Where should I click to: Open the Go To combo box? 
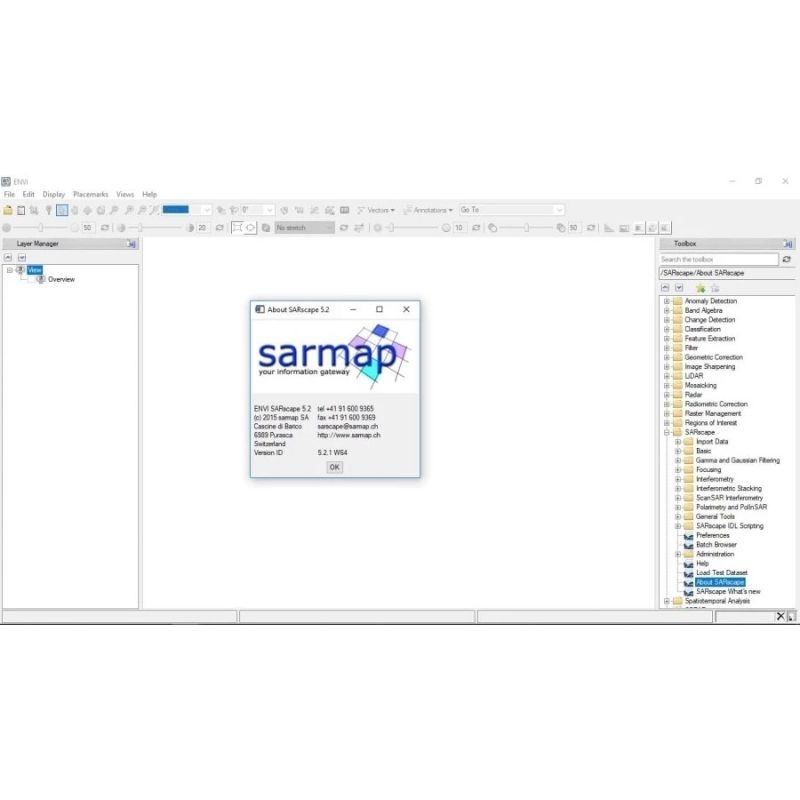[511, 210]
